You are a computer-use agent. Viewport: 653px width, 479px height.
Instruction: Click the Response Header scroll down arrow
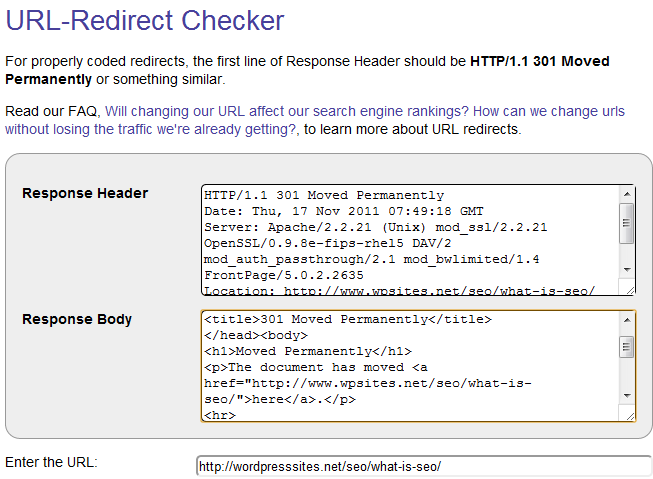coord(627,270)
